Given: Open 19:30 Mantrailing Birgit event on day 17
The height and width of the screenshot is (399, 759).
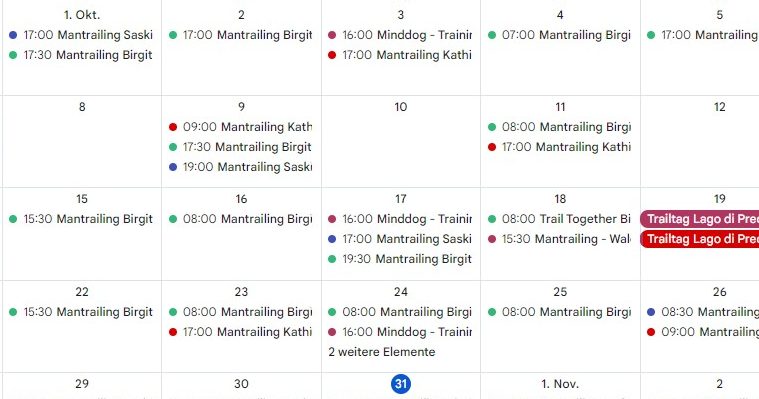Looking at the screenshot, I should click(x=400, y=259).
